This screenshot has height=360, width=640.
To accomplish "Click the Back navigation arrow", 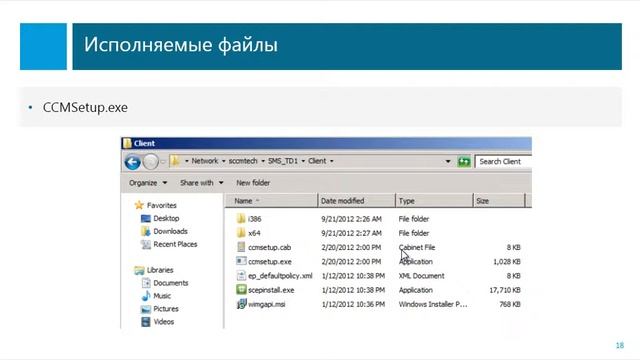I will click(133, 162).
